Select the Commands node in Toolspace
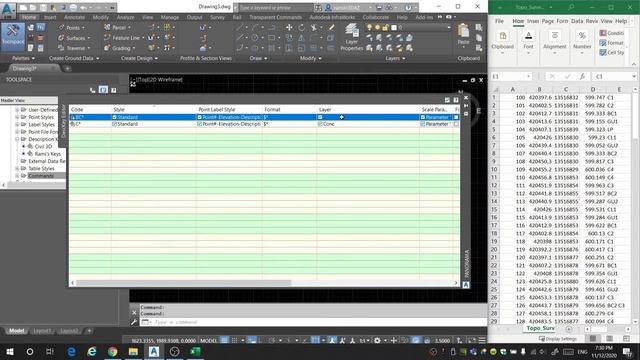The height and width of the screenshot is (360, 640). tap(41, 176)
